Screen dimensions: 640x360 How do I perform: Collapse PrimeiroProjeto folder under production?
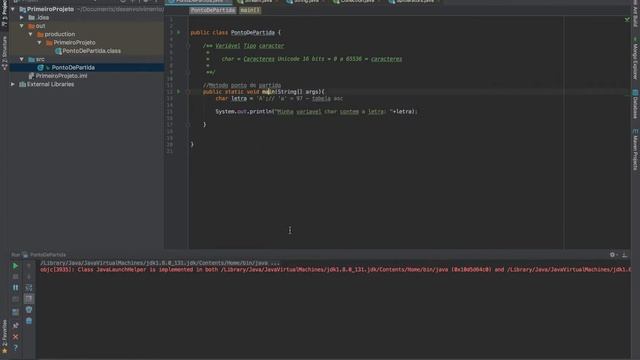click(40, 42)
